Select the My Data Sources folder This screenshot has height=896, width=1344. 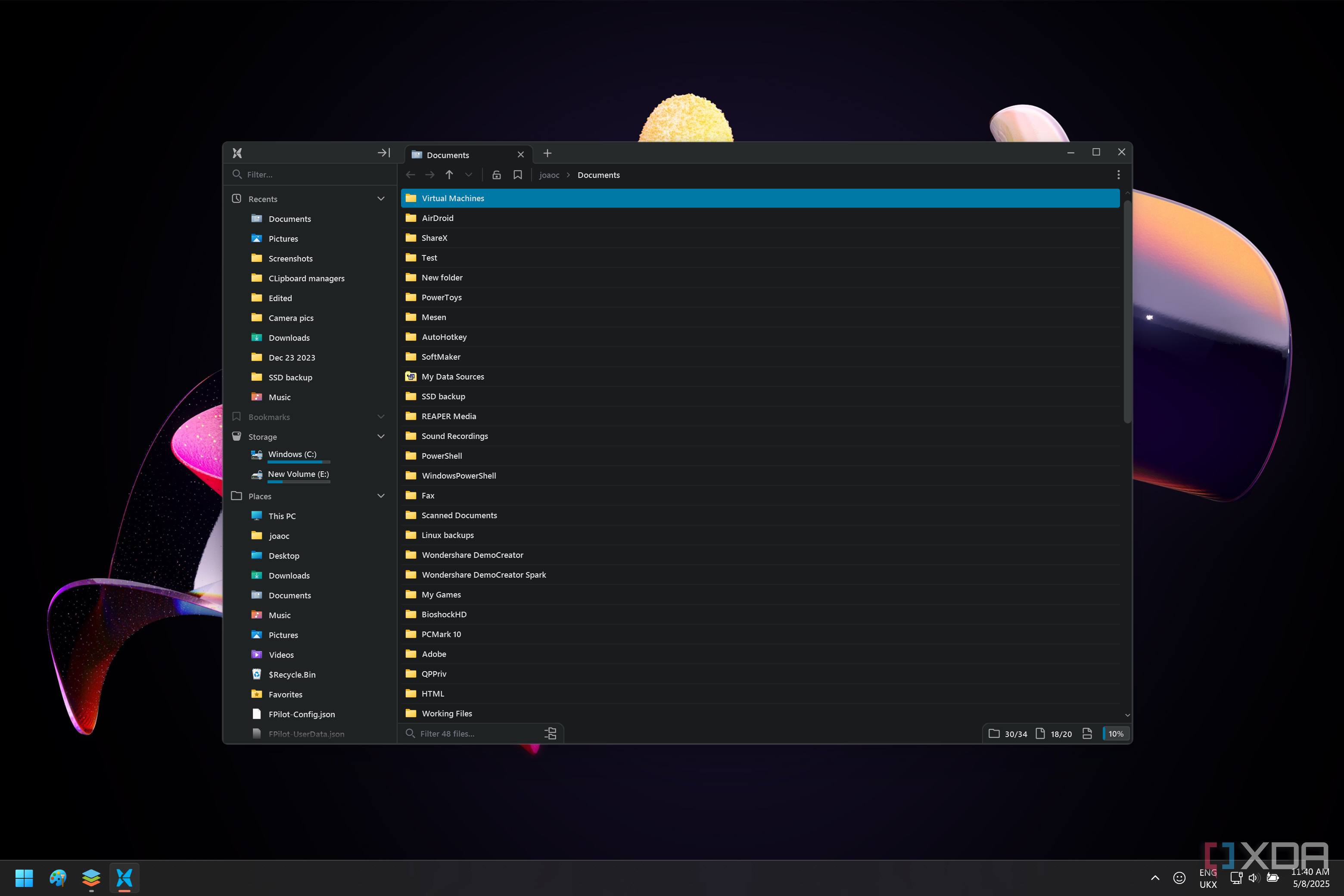[760, 376]
